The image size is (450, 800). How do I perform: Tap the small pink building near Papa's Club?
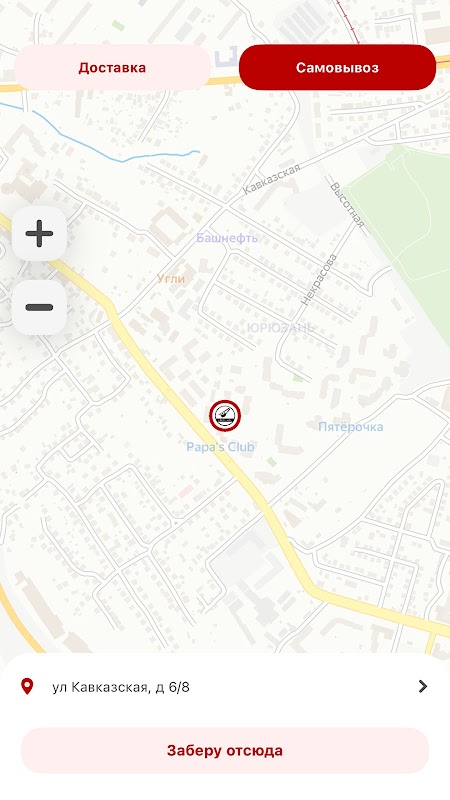pyautogui.click(x=186, y=491)
